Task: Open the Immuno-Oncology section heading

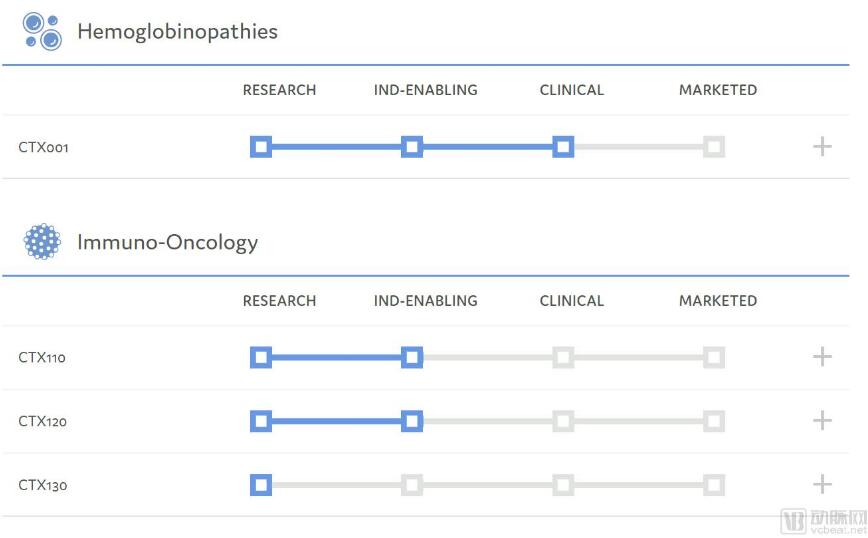Action: (x=168, y=242)
